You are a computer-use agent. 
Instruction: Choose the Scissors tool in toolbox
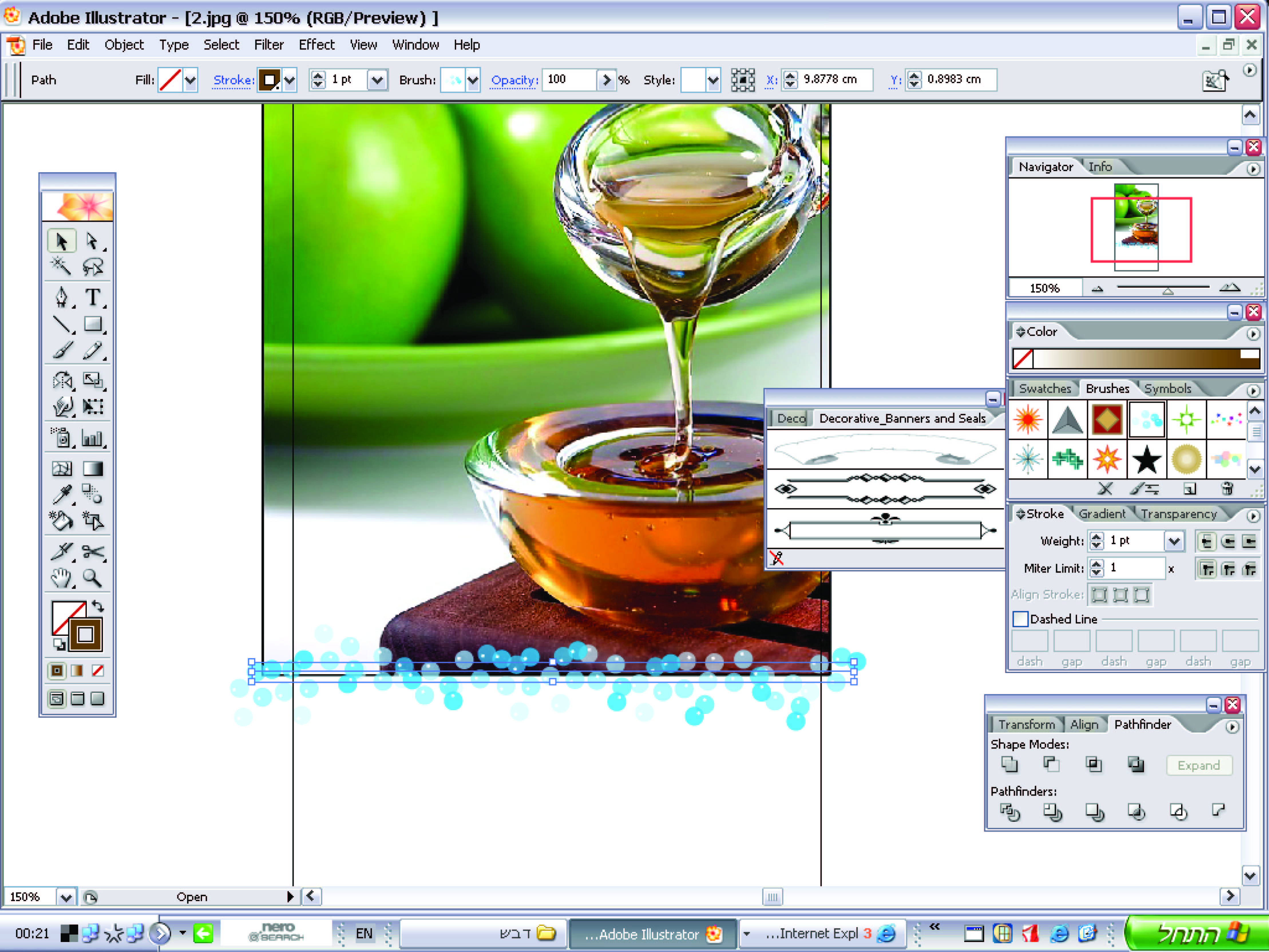pos(92,552)
